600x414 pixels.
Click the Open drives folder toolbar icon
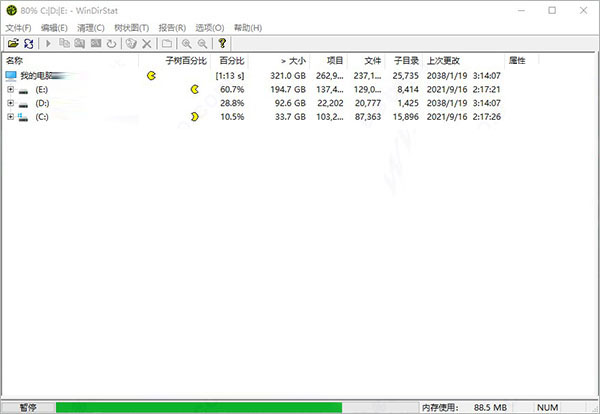pos(13,43)
